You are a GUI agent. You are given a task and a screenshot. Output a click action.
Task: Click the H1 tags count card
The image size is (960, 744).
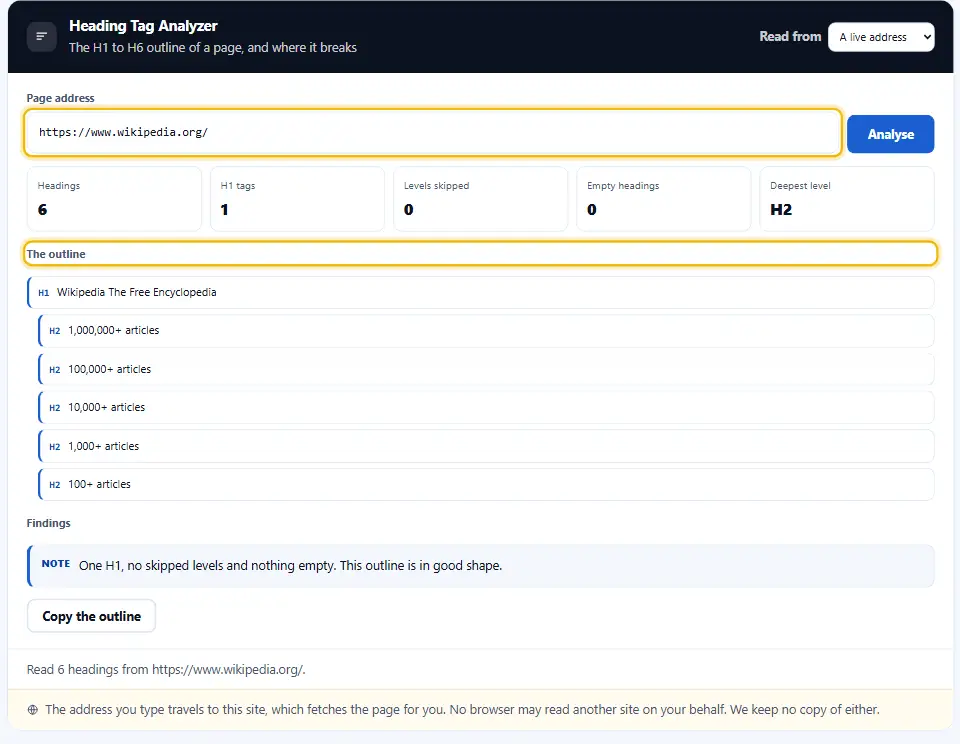click(297, 199)
